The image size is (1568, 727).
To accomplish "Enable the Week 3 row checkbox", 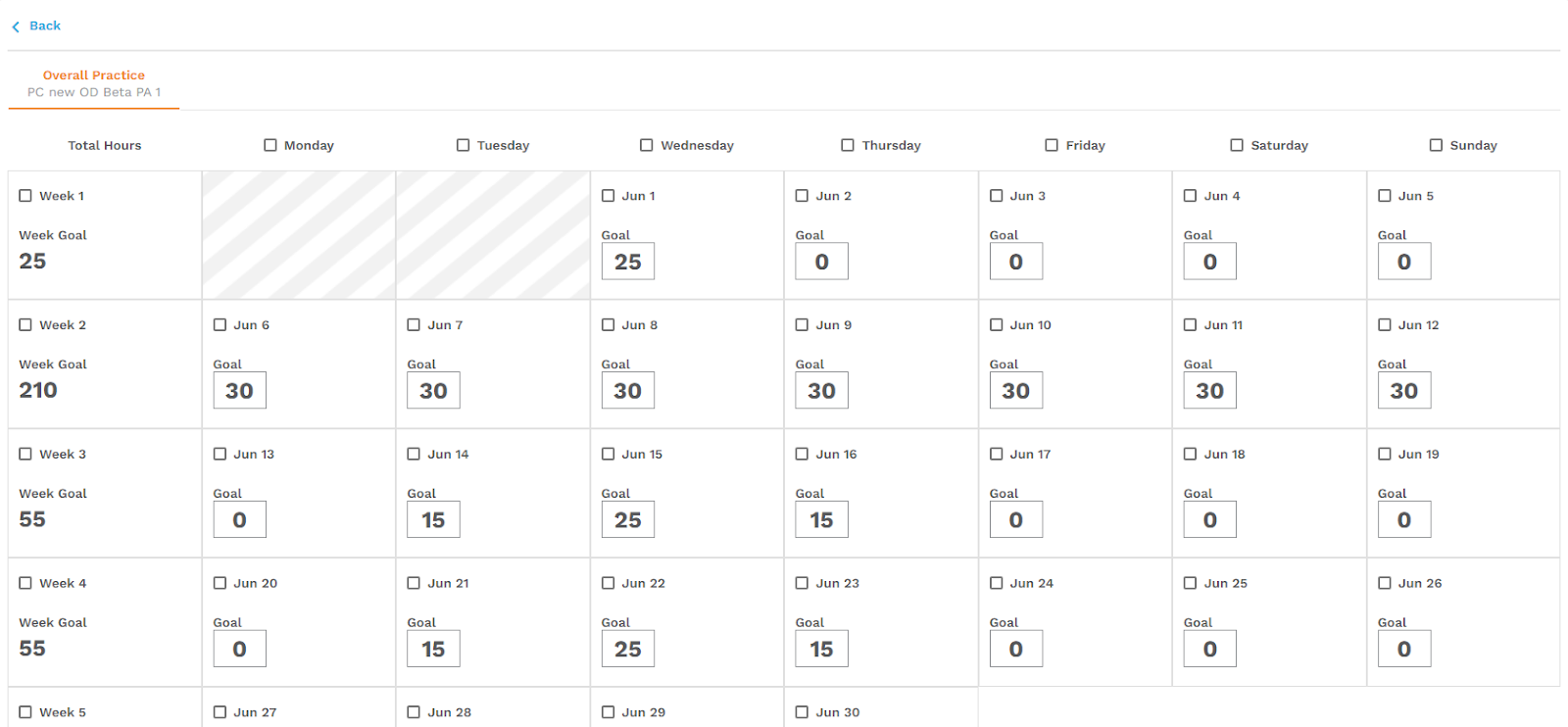I will pos(25,454).
